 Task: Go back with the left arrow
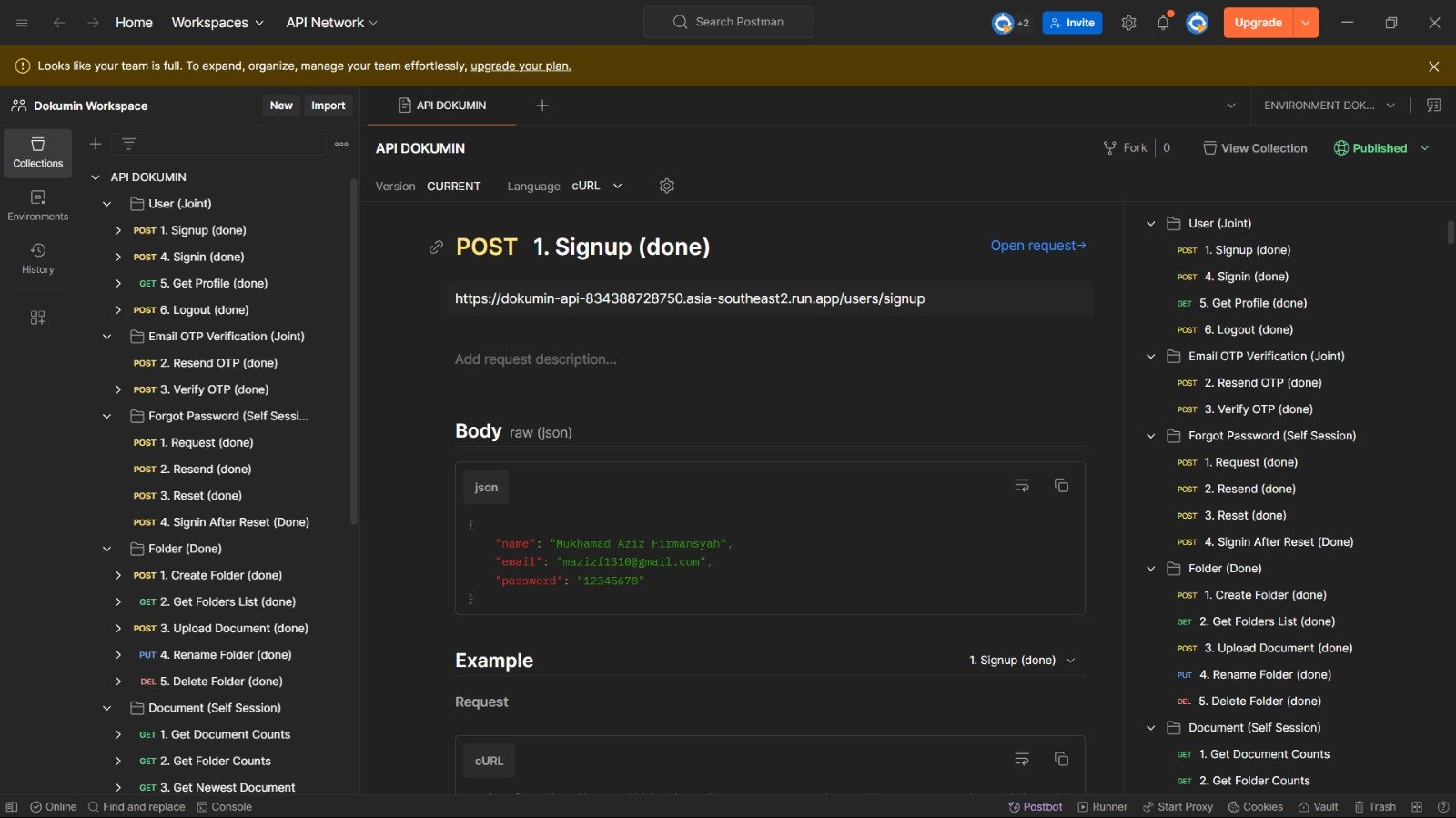(59, 23)
